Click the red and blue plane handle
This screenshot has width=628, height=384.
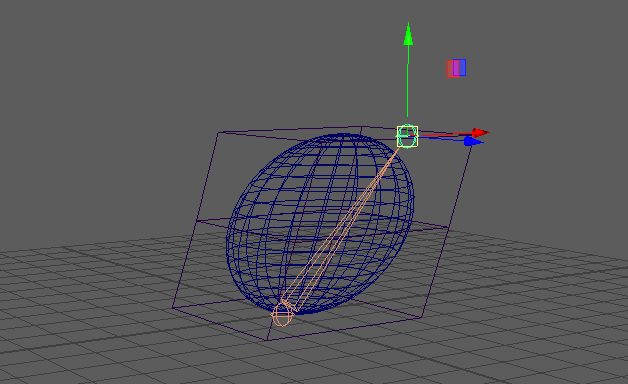(x=457, y=68)
